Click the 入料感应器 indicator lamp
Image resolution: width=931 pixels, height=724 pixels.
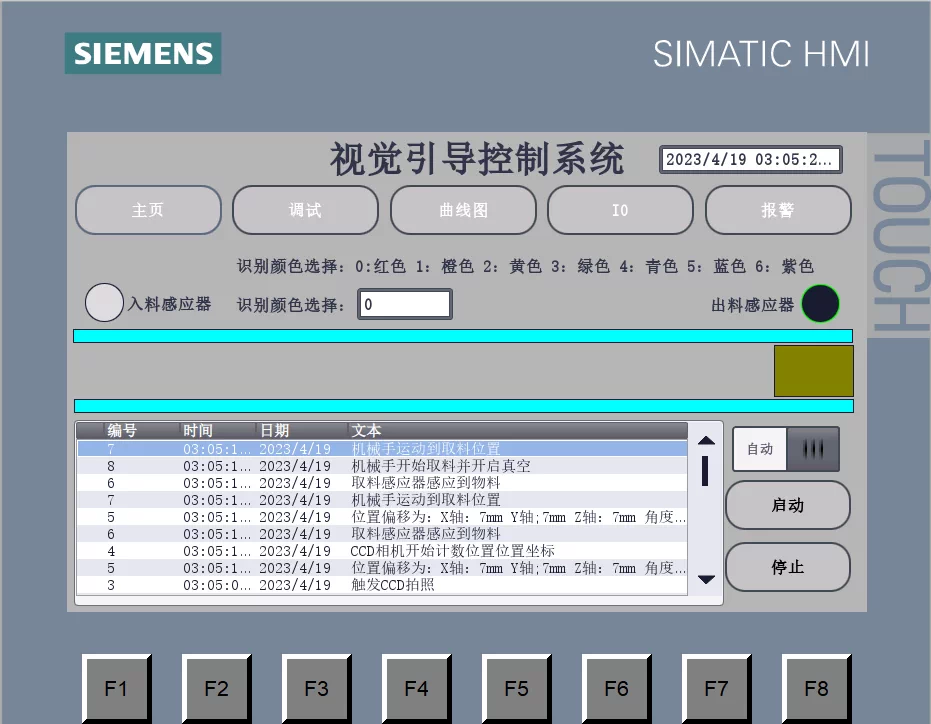(104, 302)
